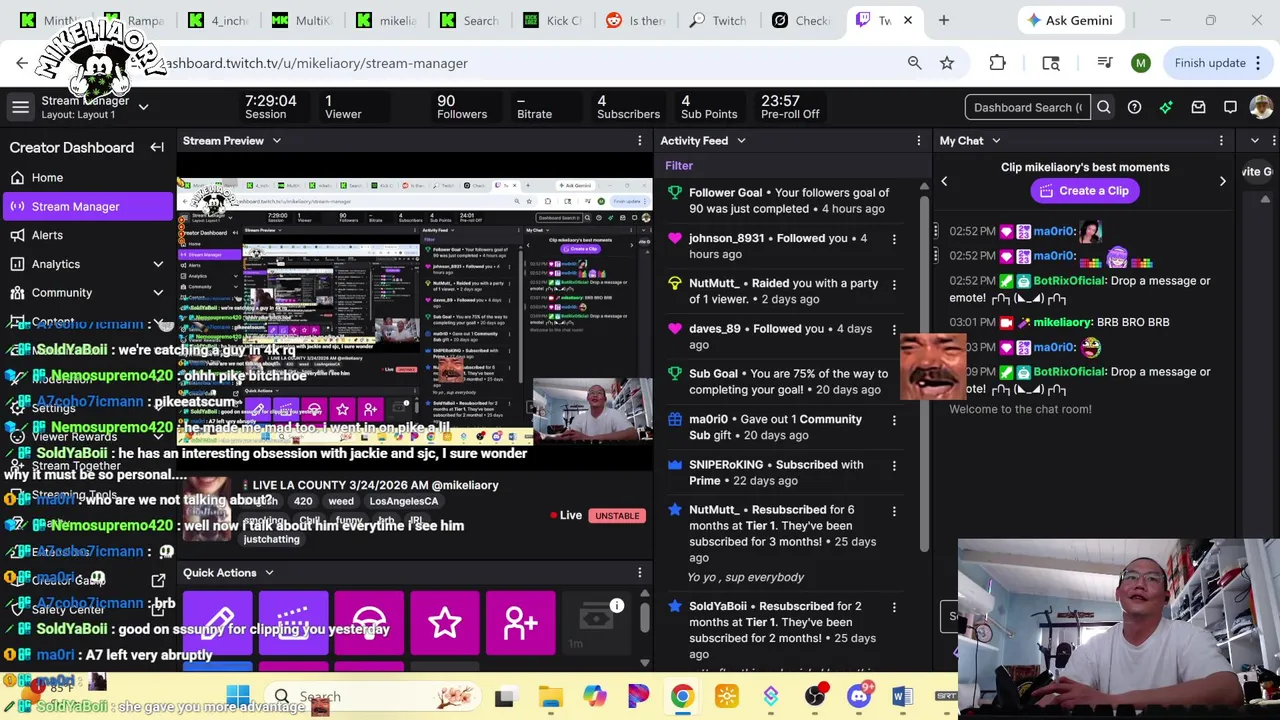Click the Clip quick action clapperboard tile
The width and height of the screenshot is (1280, 720).
[x=293, y=623]
